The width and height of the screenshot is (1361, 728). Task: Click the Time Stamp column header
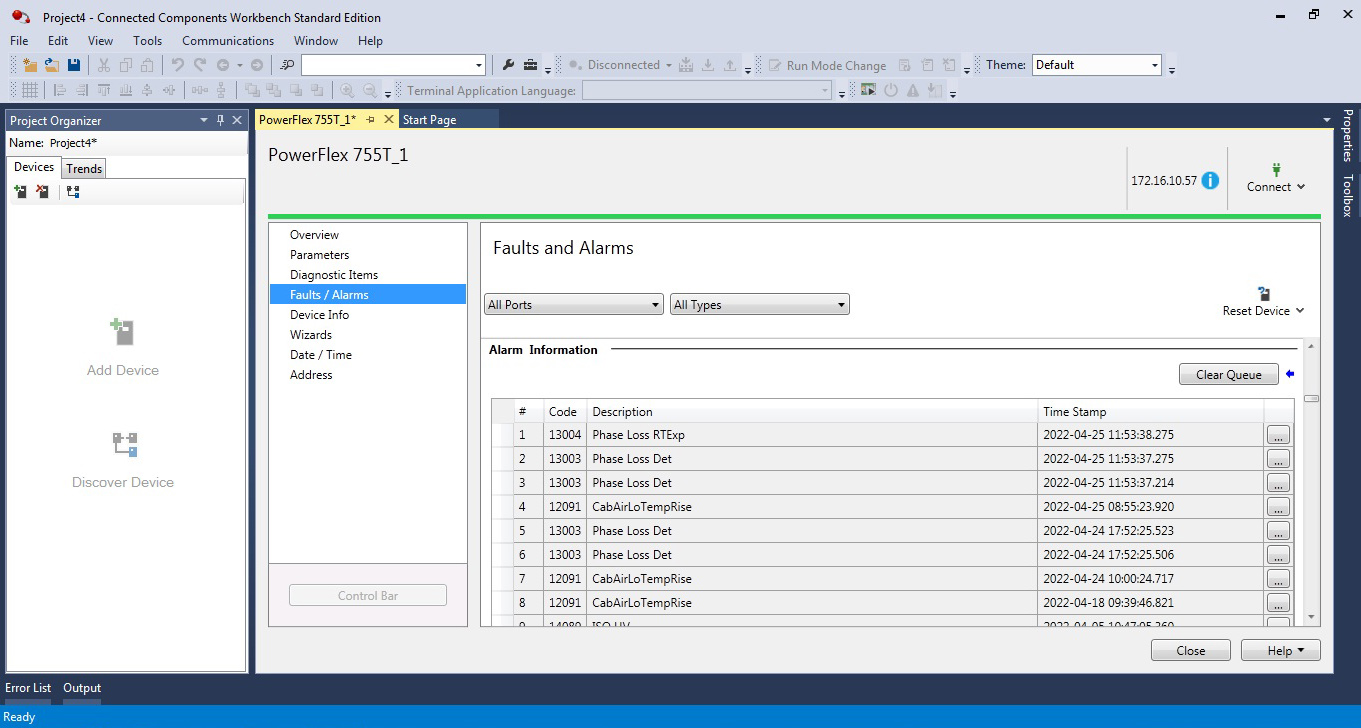point(1151,411)
